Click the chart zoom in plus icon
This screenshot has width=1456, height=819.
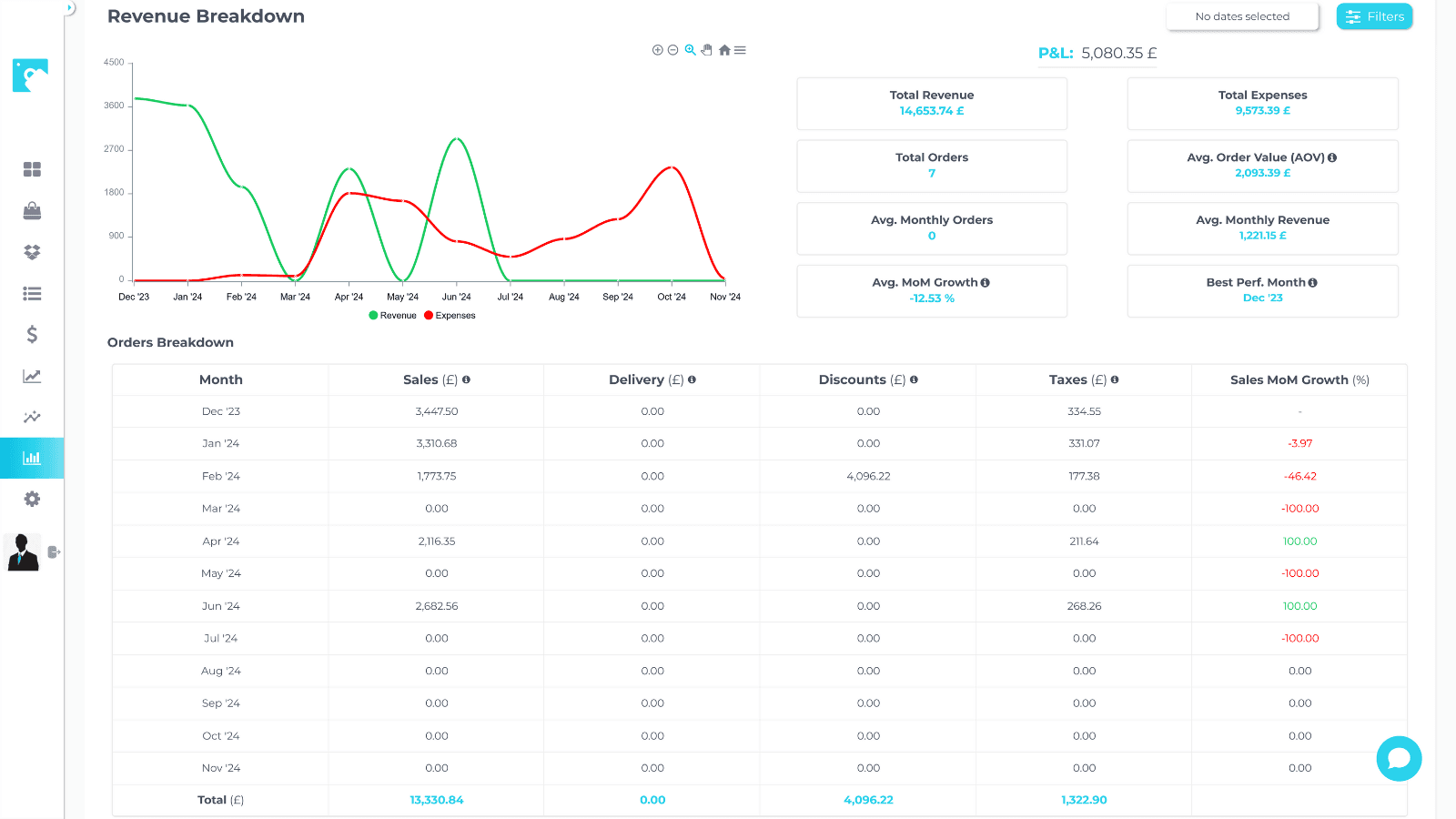coord(657,50)
